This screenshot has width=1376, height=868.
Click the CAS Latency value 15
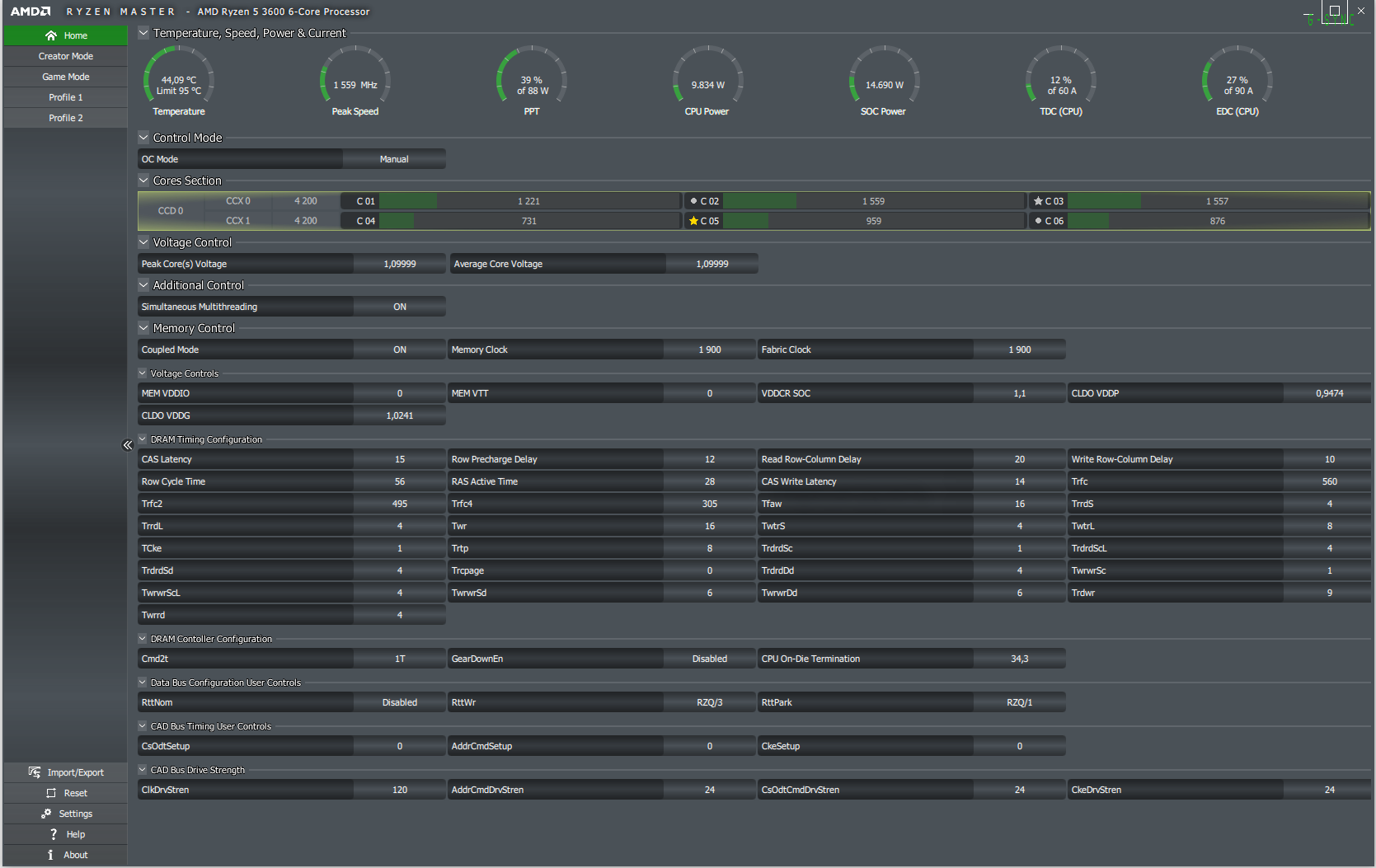(400, 459)
